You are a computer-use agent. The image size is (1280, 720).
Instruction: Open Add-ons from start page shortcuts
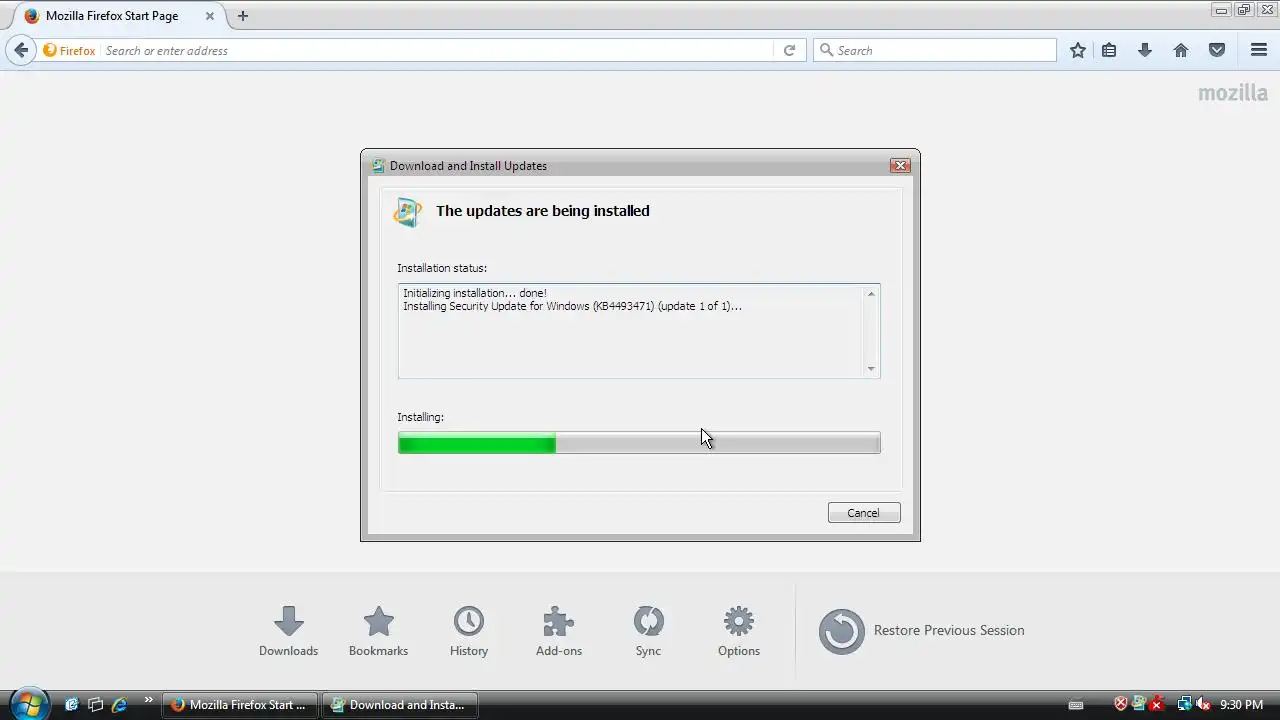click(558, 631)
